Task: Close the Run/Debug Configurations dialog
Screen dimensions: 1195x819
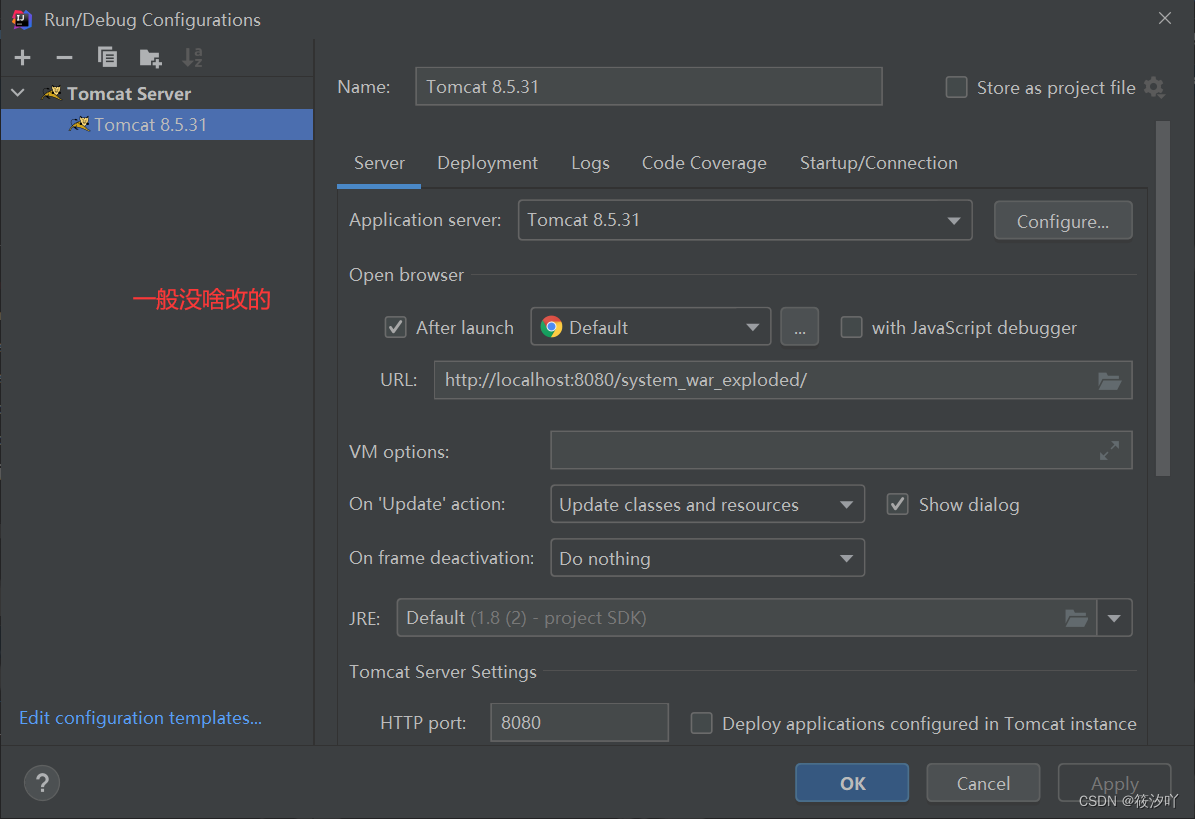Action: [1165, 18]
